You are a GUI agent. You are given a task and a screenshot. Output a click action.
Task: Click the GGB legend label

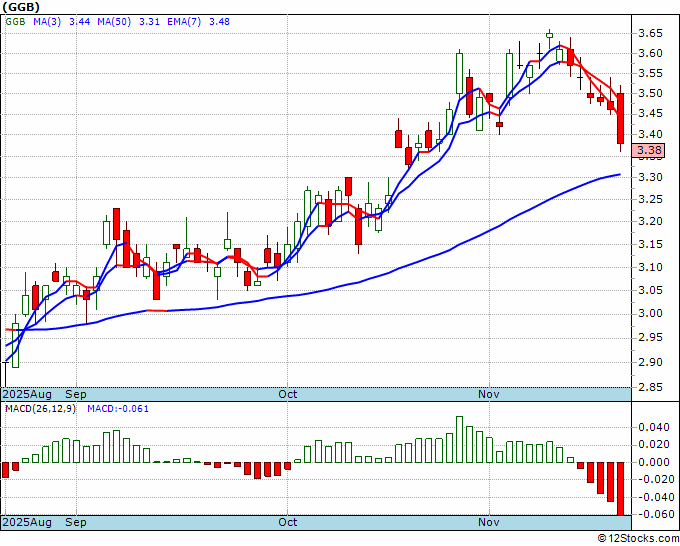[x=15, y=21]
